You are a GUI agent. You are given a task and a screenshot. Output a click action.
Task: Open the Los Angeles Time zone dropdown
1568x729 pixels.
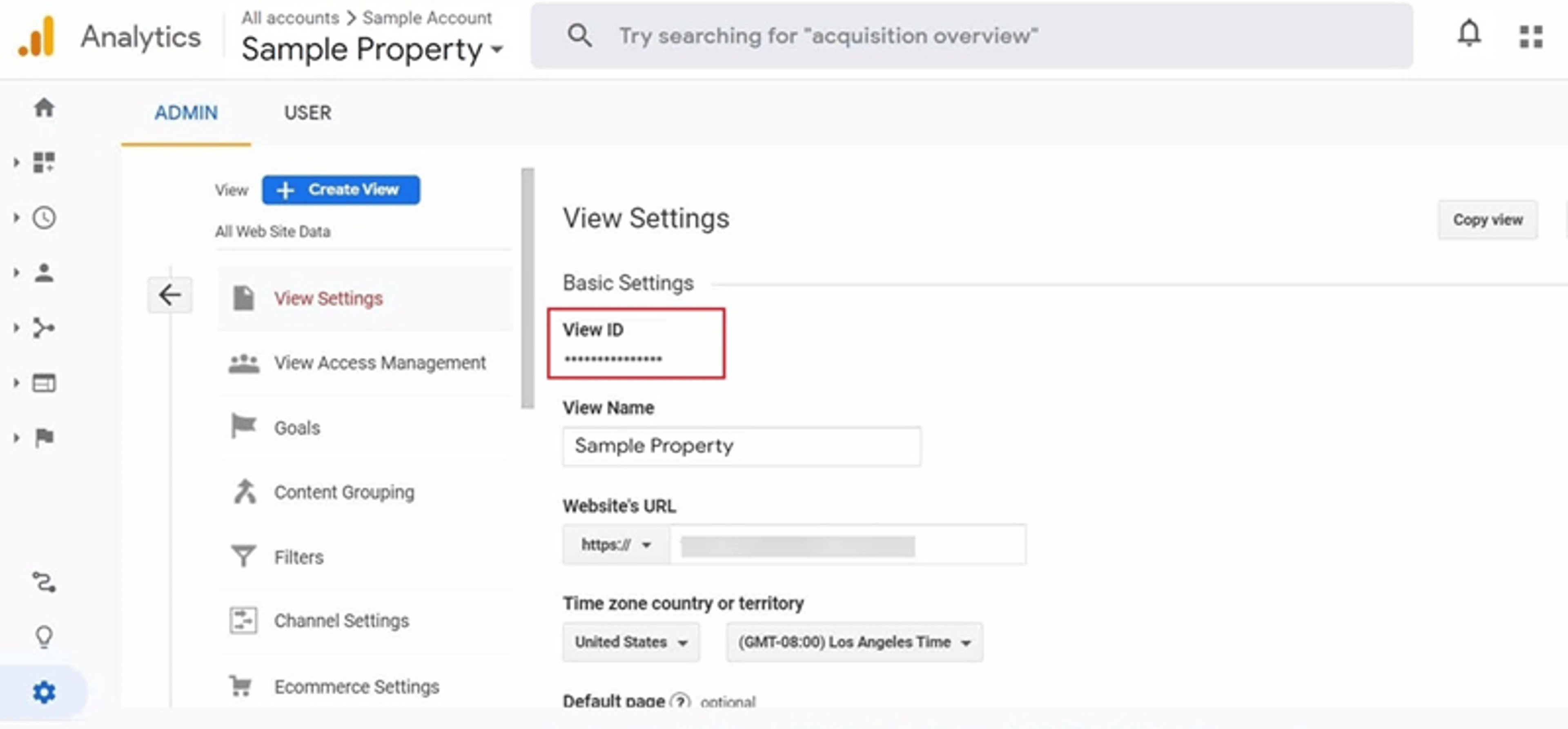click(854, 642)
